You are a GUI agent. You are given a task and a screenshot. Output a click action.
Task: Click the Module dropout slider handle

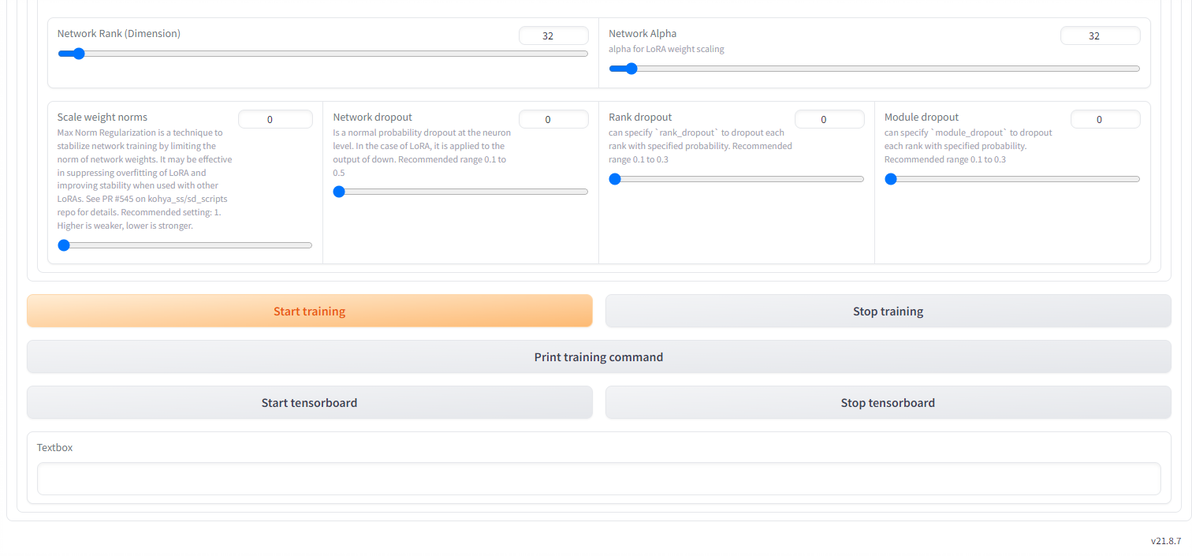[x=891, y=179]
